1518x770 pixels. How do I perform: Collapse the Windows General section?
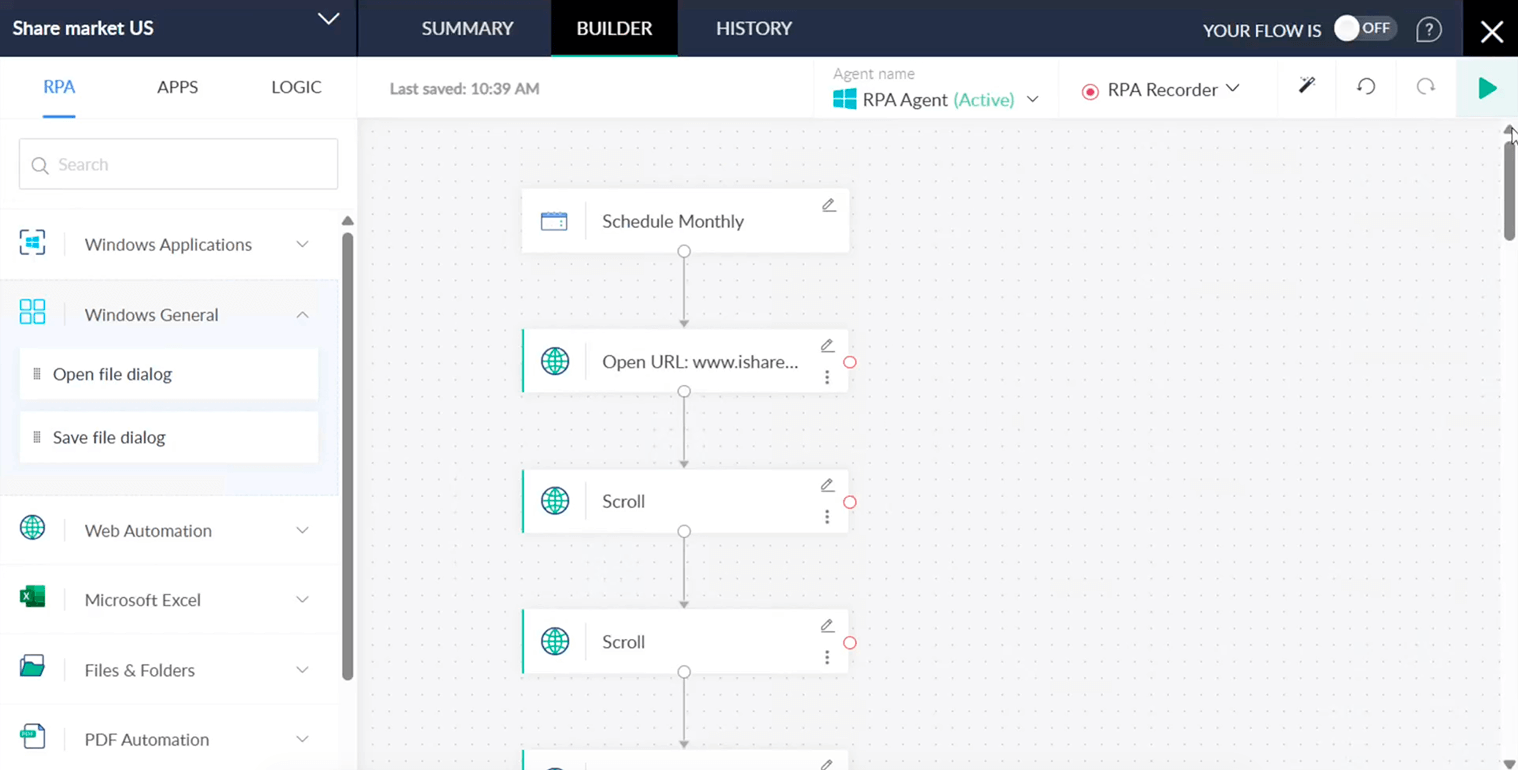coord(302,314)
